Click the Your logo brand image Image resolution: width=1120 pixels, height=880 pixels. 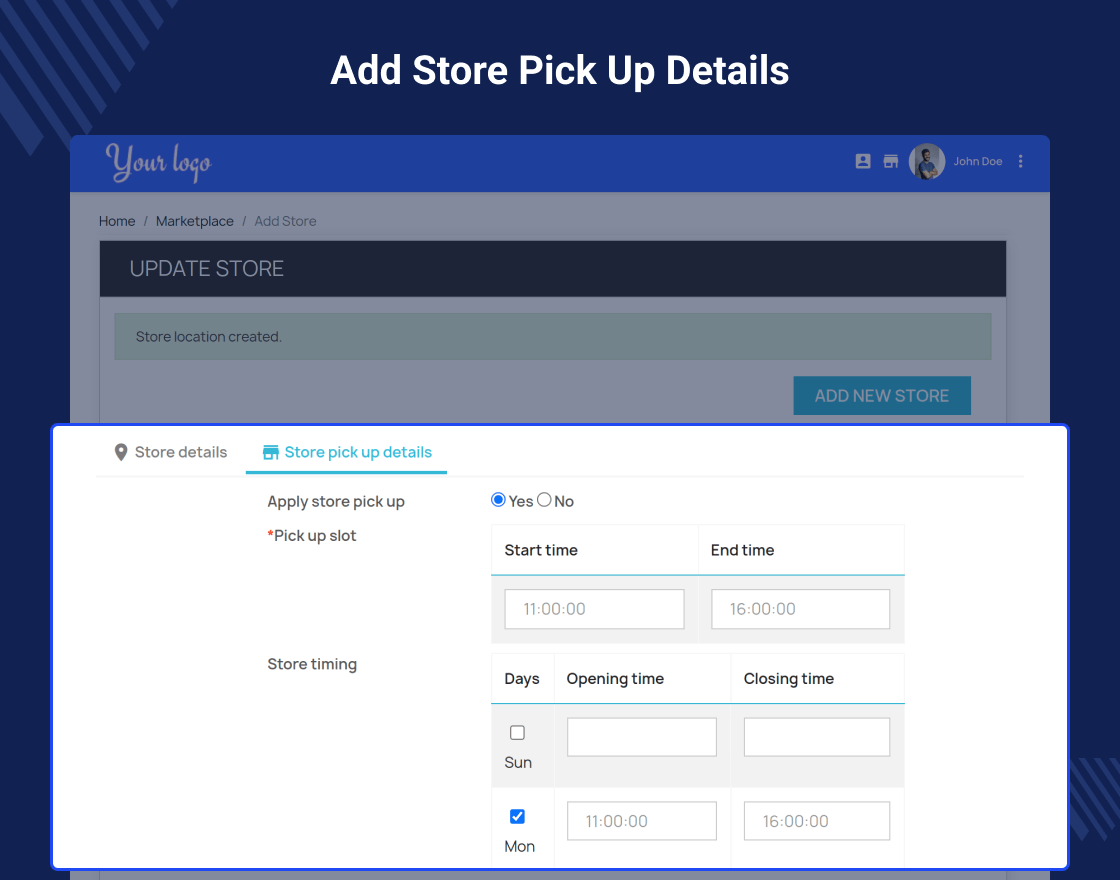[159, 162]
